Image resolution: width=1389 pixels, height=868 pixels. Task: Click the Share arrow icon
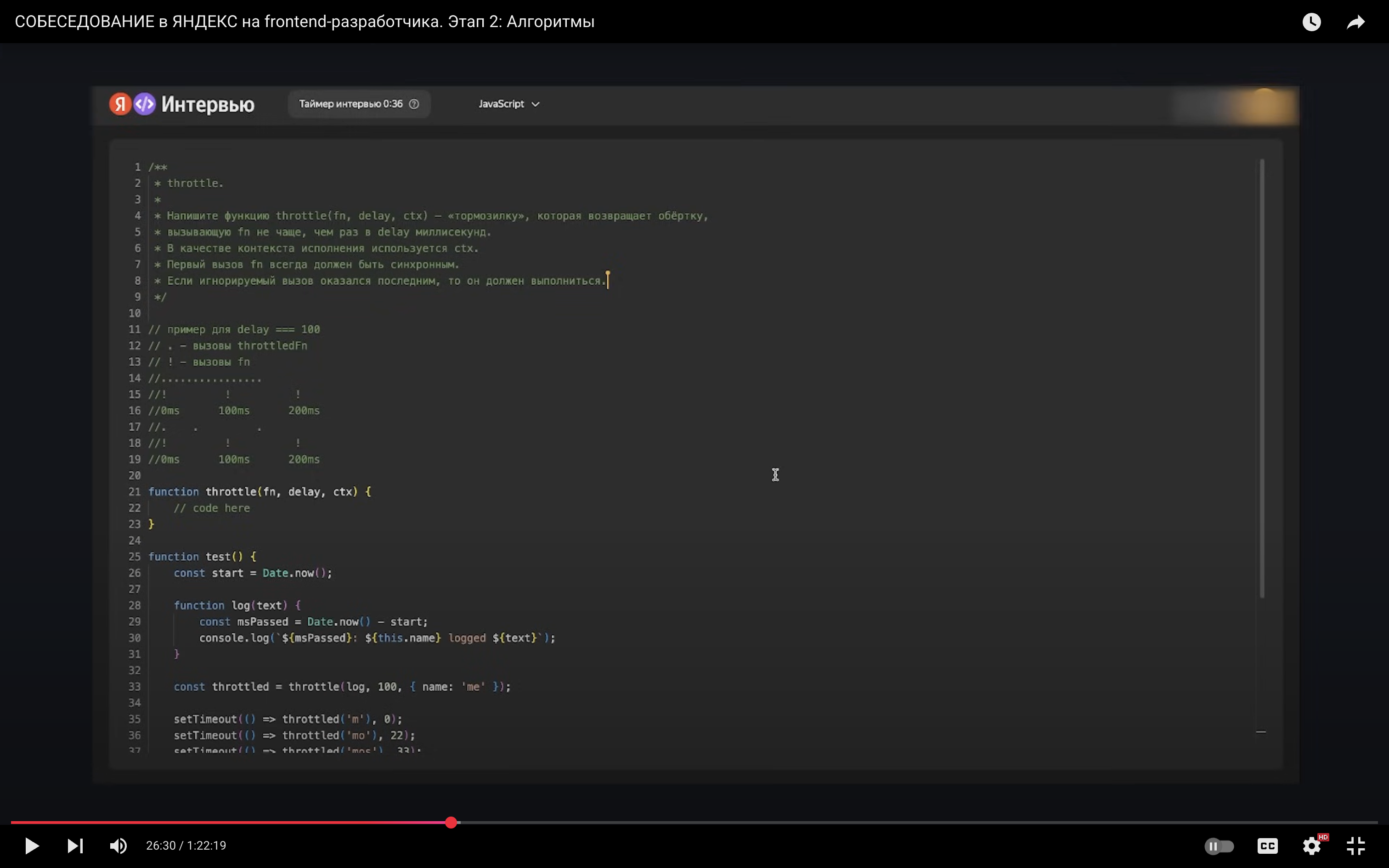[1356, 22]
